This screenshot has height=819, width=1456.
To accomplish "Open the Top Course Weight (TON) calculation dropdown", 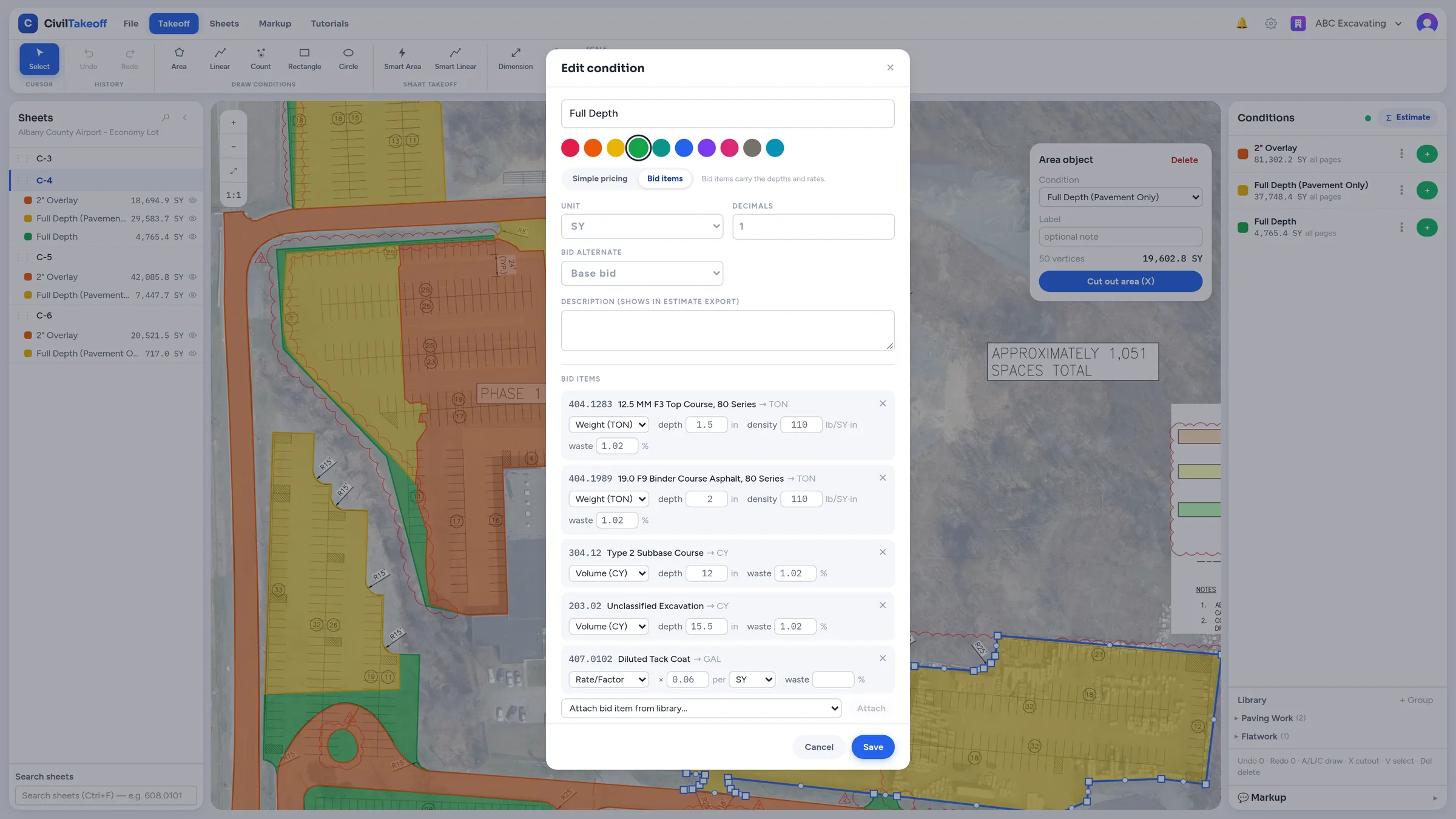I will click(x=608, y=425).
